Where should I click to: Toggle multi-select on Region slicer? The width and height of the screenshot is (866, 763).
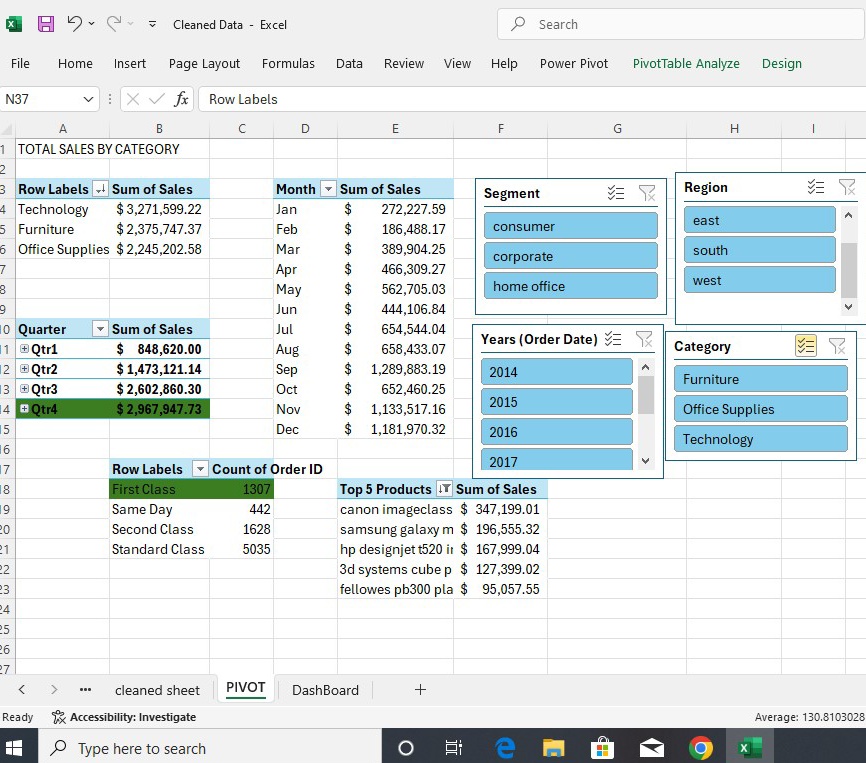click(816, 187)
